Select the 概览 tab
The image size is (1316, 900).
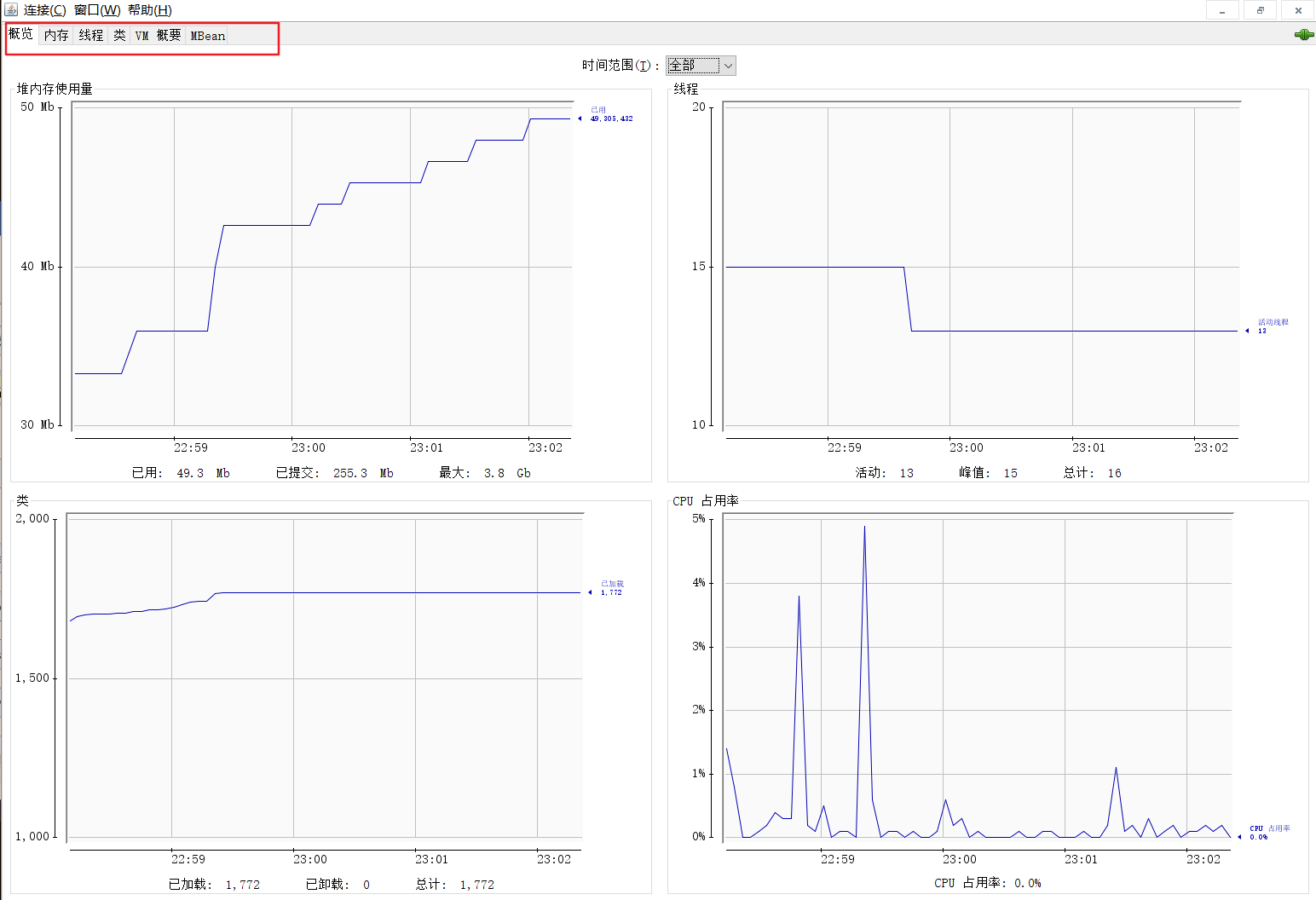[x=20, y=34]
